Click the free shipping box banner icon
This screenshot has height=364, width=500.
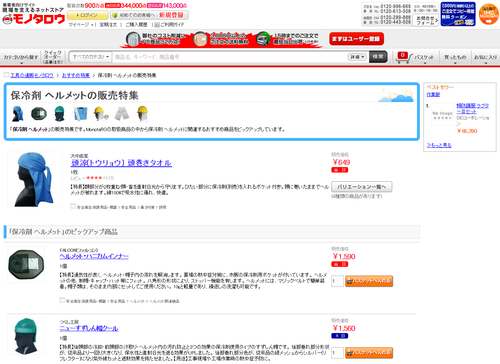pyautogui.click(x=200, y=39)
